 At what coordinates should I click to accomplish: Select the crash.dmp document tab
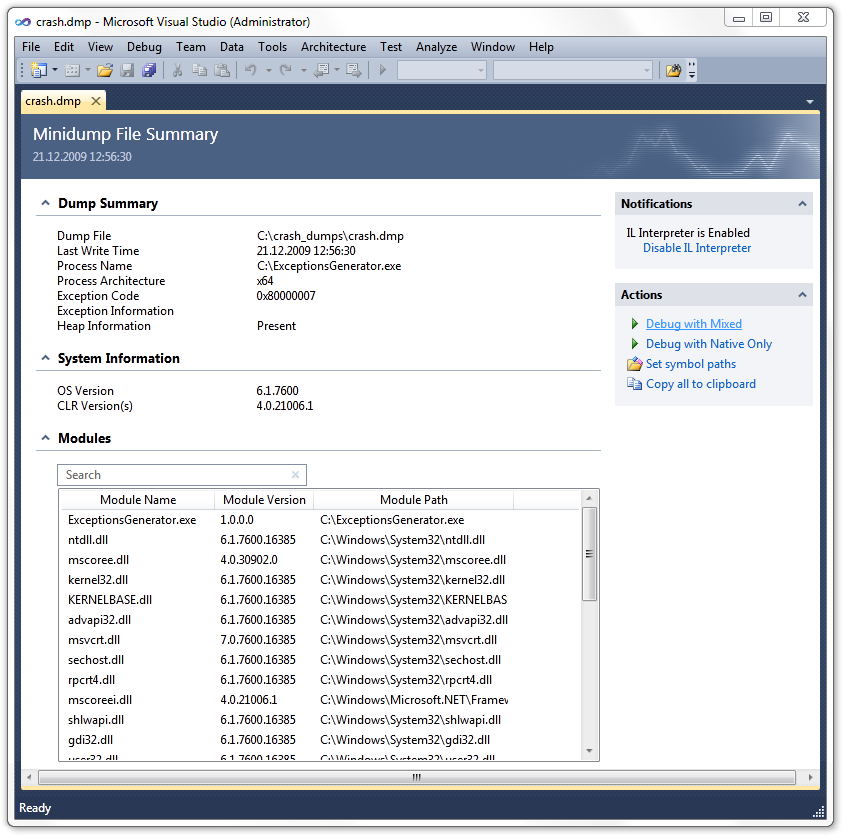[53, 101]
